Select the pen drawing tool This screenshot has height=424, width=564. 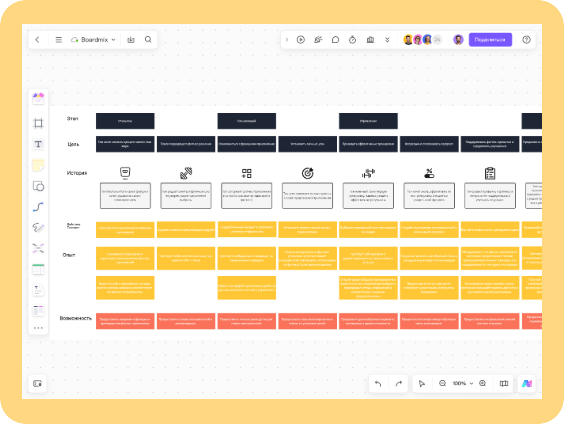click(x=38, y=228)
